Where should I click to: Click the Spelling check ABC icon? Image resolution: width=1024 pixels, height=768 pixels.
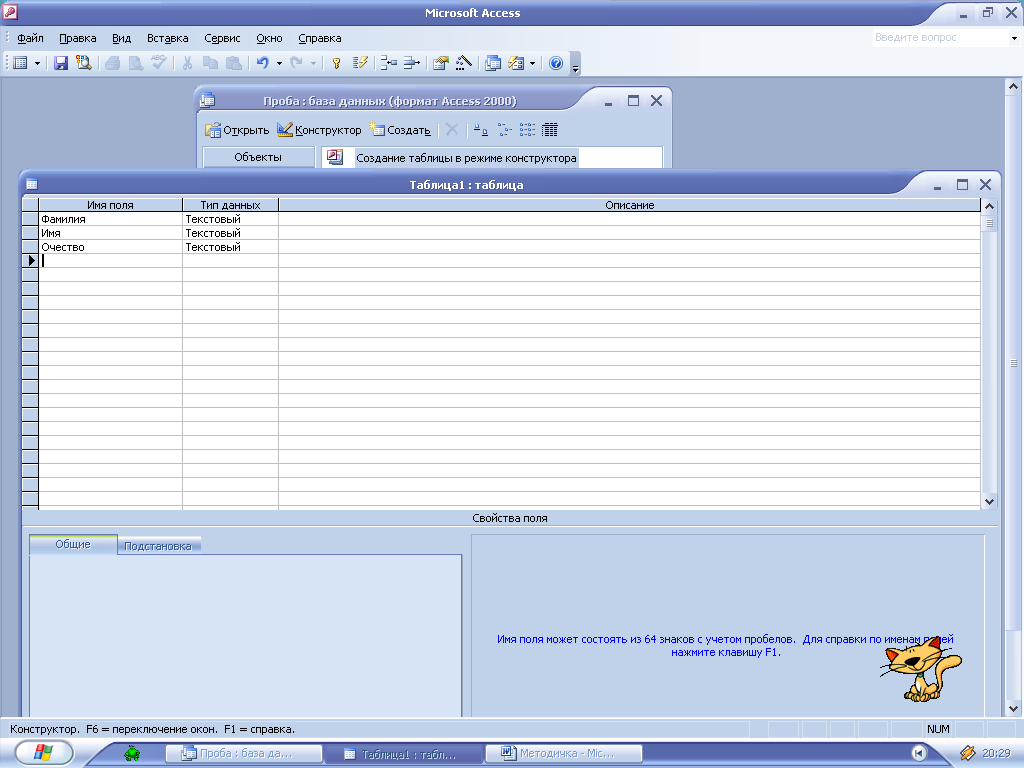point(159,63)
